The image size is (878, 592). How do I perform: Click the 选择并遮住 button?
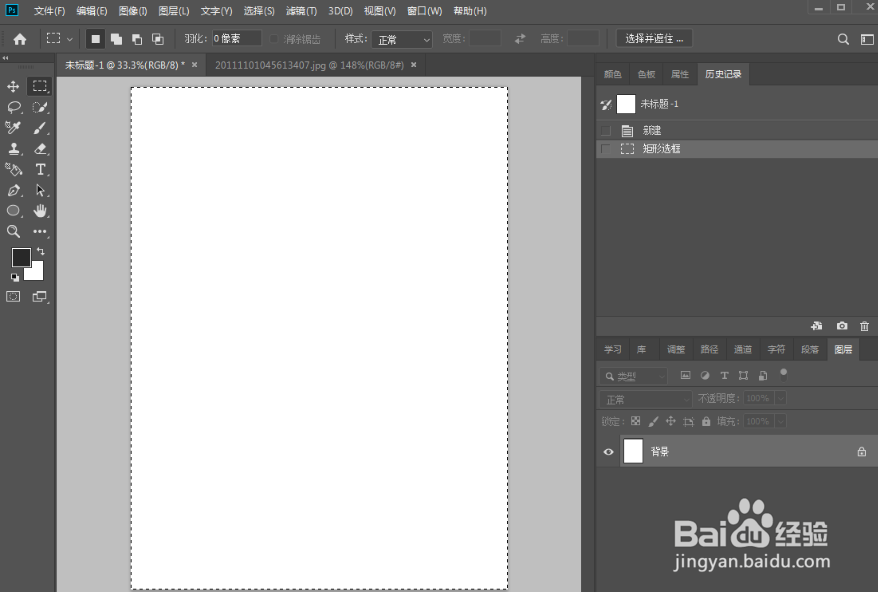click(x=654, y=39)
